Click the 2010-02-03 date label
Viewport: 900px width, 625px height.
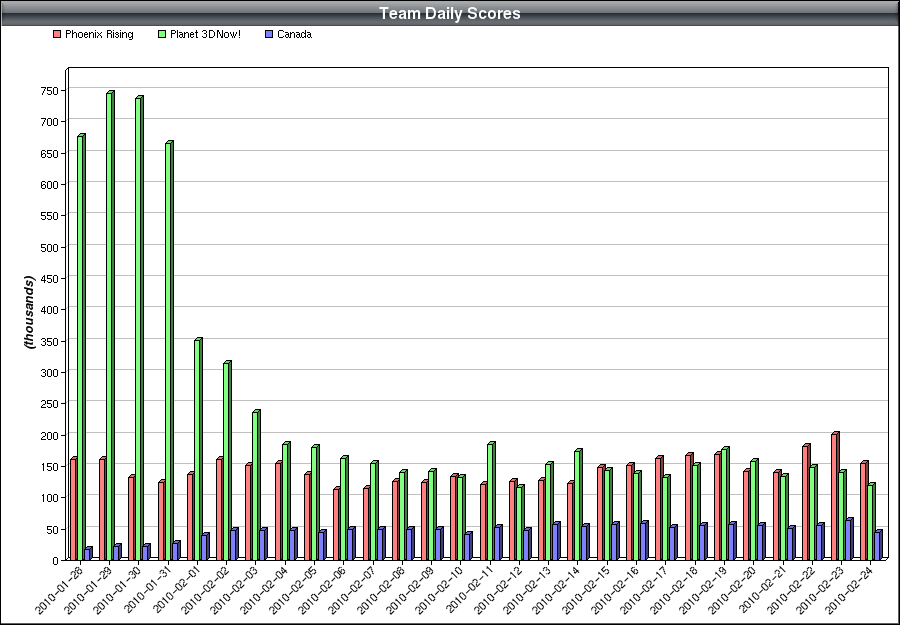tap(235, 589)
